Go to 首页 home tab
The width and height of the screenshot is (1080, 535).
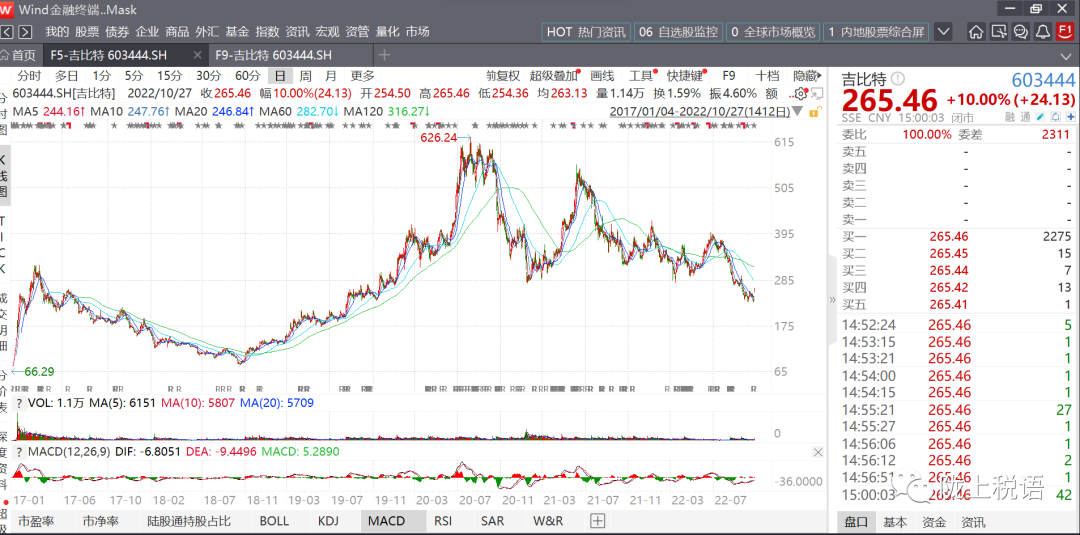[x=19, y=55]
